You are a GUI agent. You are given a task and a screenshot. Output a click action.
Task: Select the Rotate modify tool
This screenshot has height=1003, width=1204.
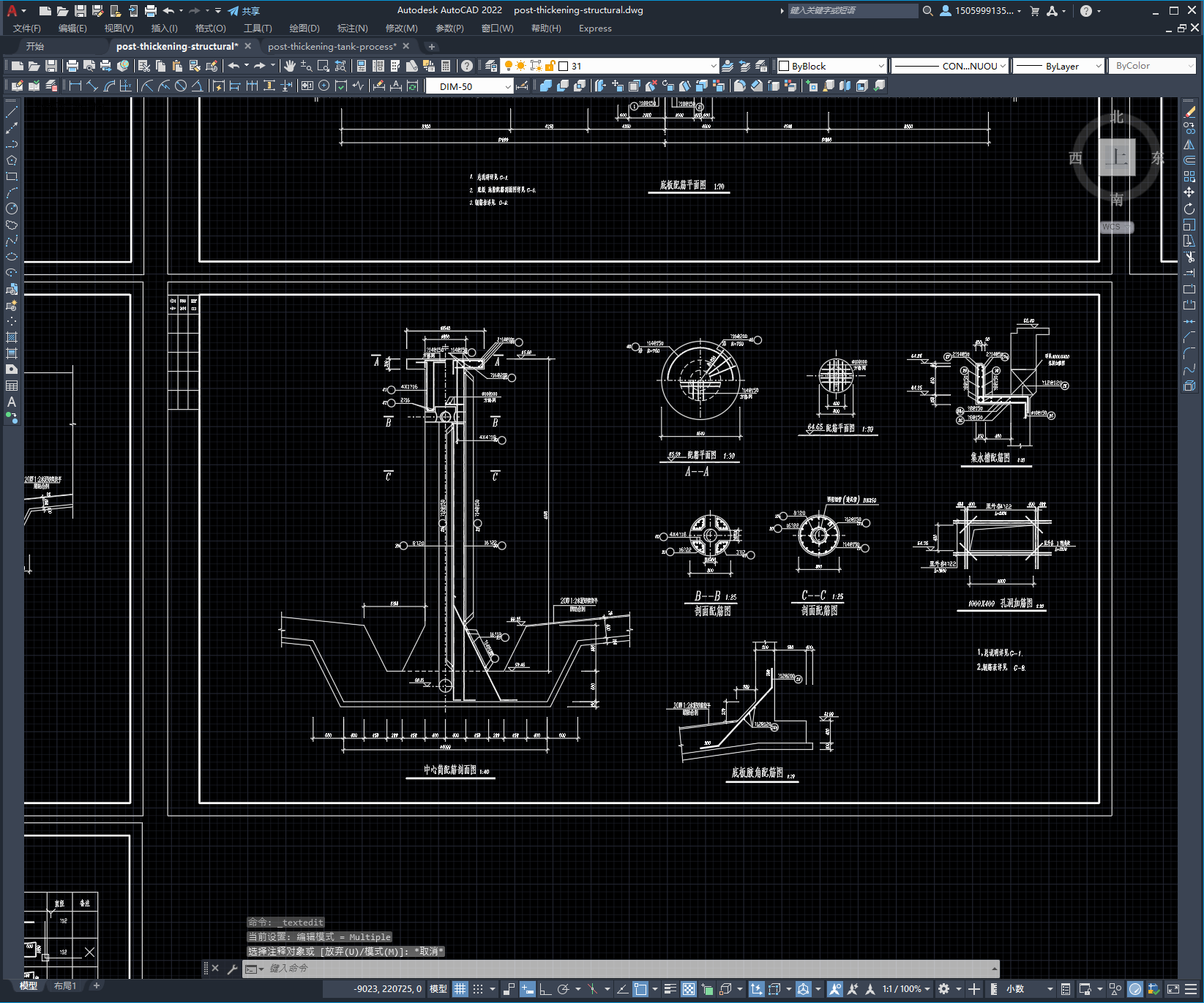click(x=1189, y=209)
